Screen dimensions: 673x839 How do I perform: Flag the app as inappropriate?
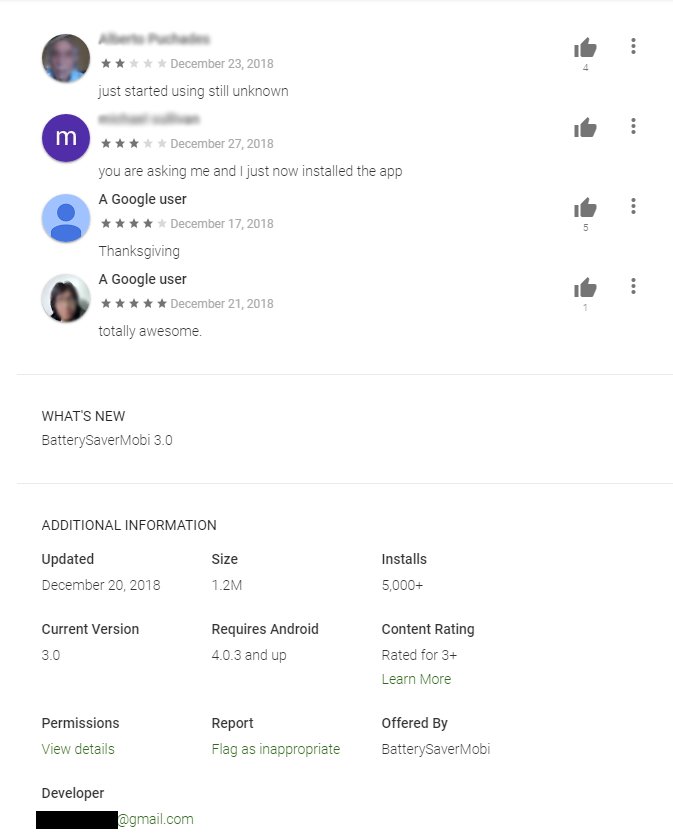[275, 749]
